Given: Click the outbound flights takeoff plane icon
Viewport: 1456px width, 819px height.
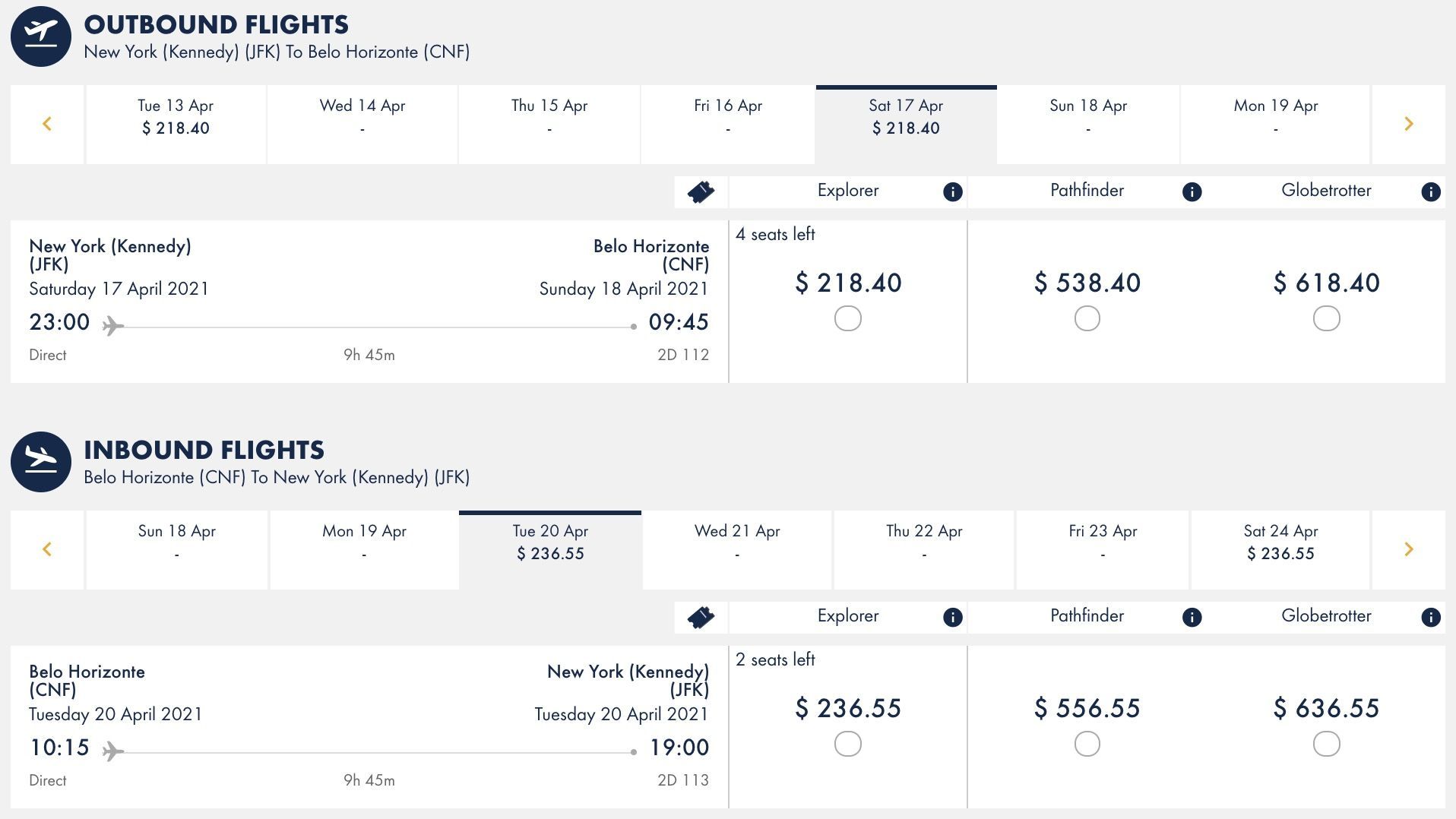Looking at the screenshot, I should (41, 36).
